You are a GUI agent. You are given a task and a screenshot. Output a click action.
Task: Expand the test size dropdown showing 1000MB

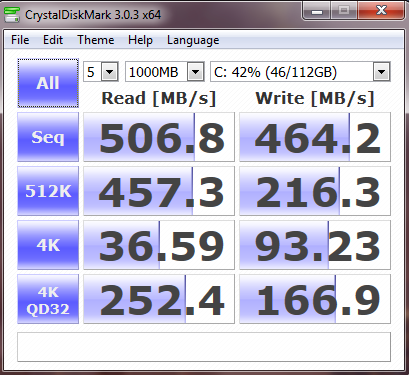point(195,72)
